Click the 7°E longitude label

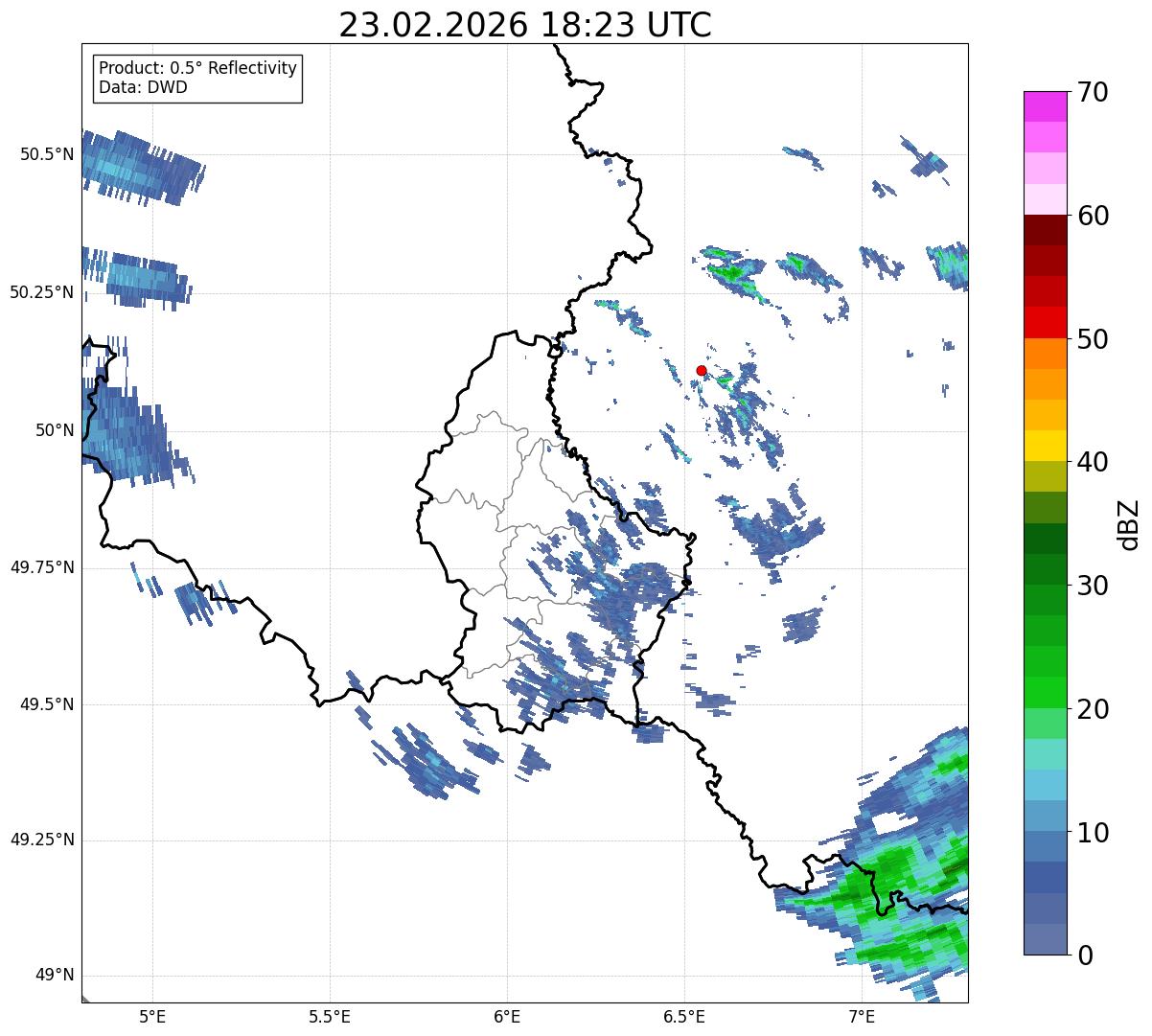pos(862,1016)
